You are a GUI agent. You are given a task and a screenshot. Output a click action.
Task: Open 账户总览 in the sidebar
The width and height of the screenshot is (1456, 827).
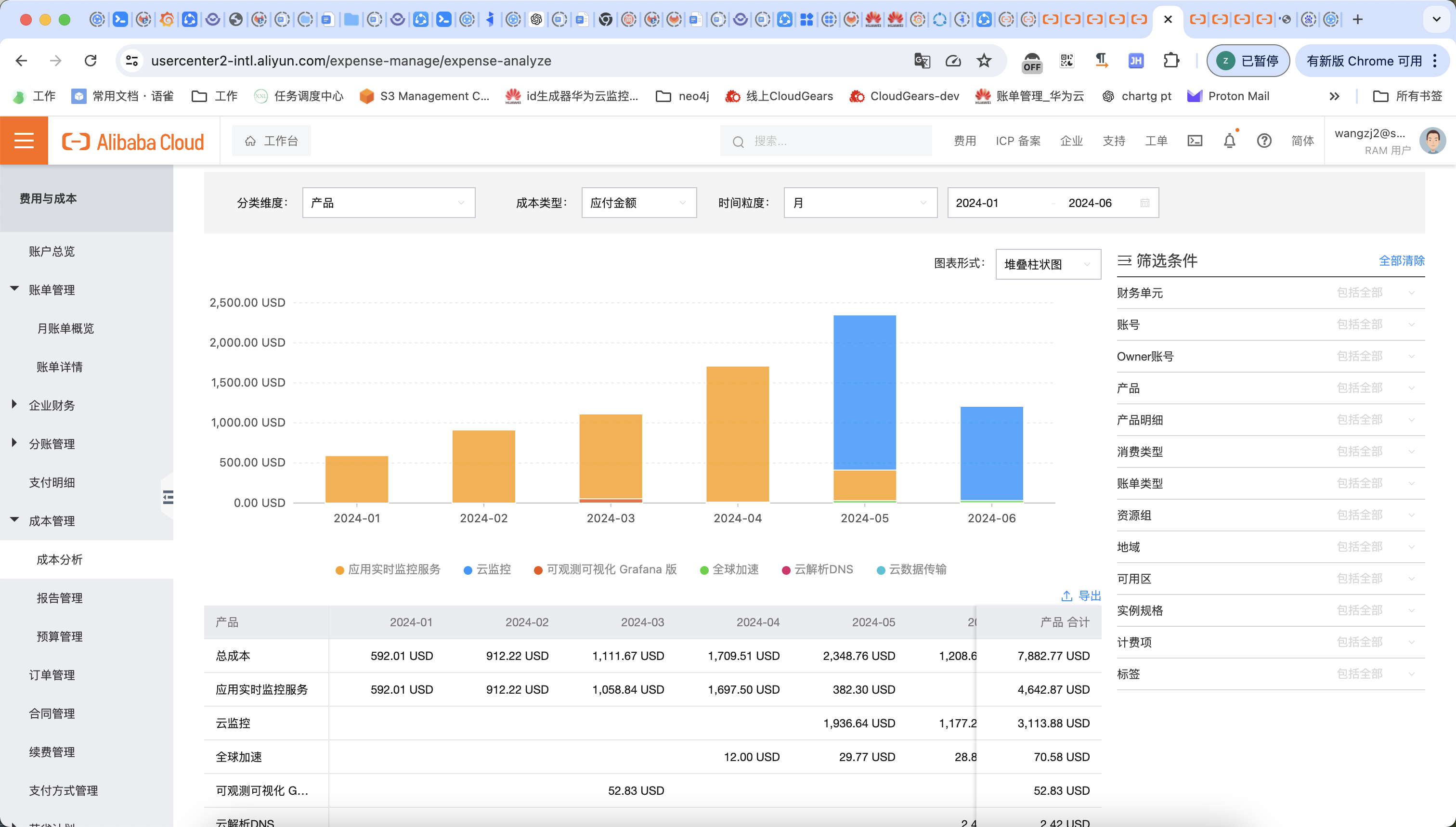pos(52,251)
